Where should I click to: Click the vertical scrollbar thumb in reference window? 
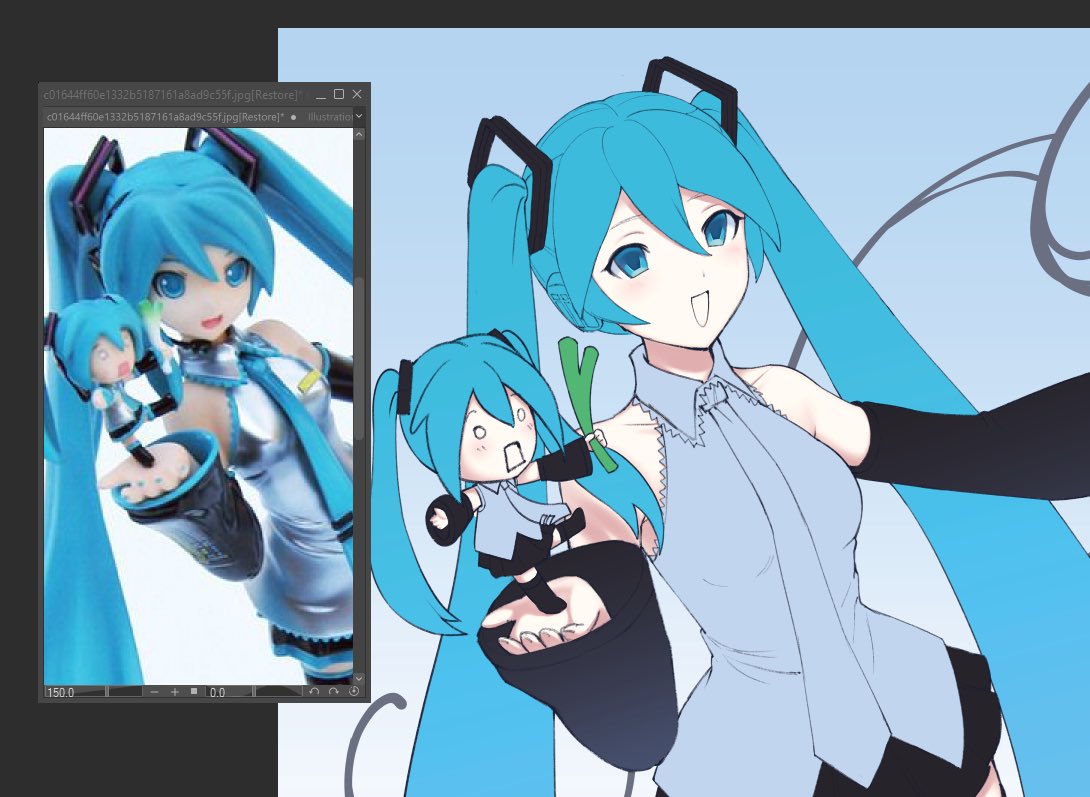click(x=359, y=358)
